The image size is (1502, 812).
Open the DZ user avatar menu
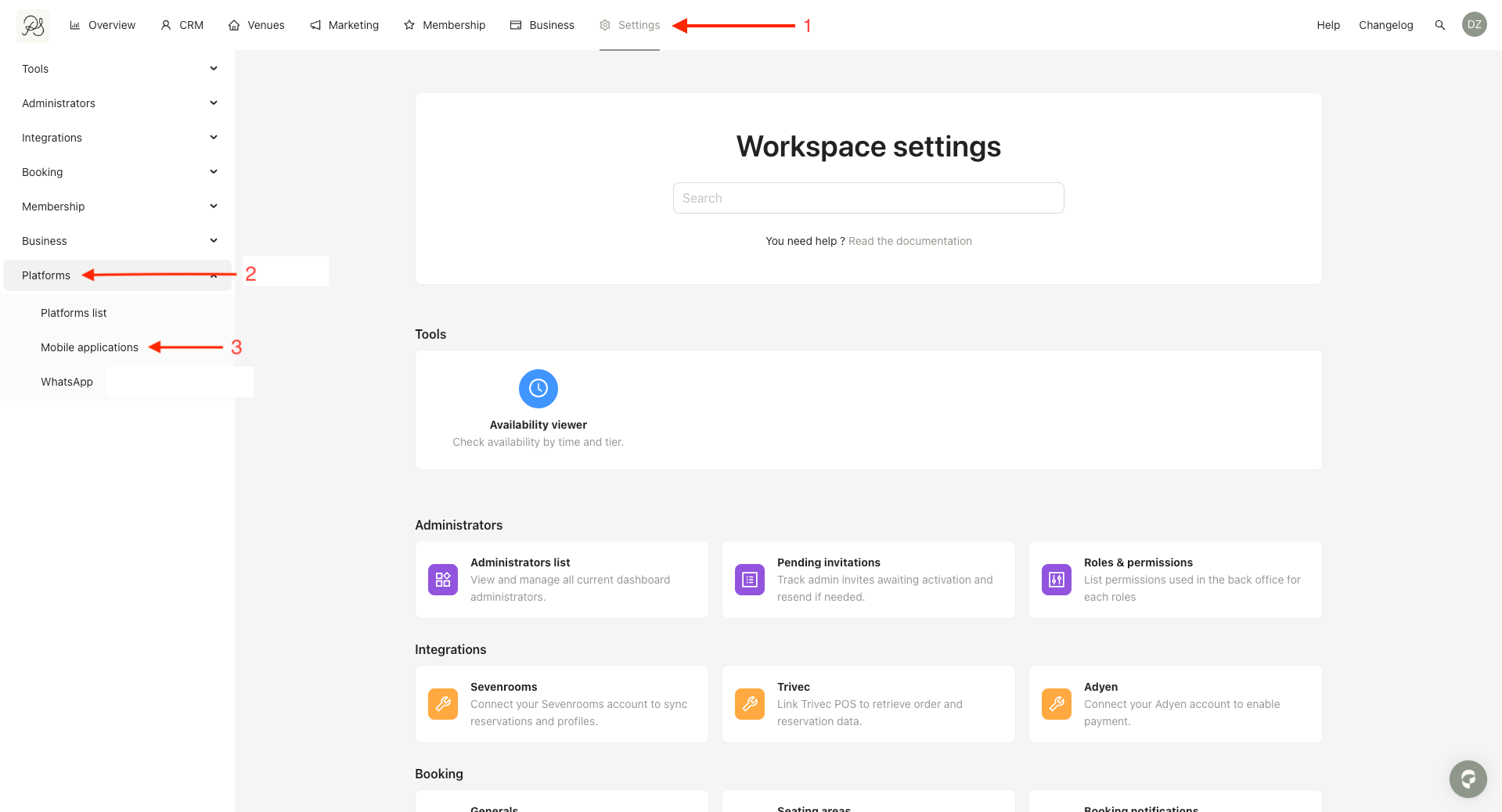tap(1475, 24)
